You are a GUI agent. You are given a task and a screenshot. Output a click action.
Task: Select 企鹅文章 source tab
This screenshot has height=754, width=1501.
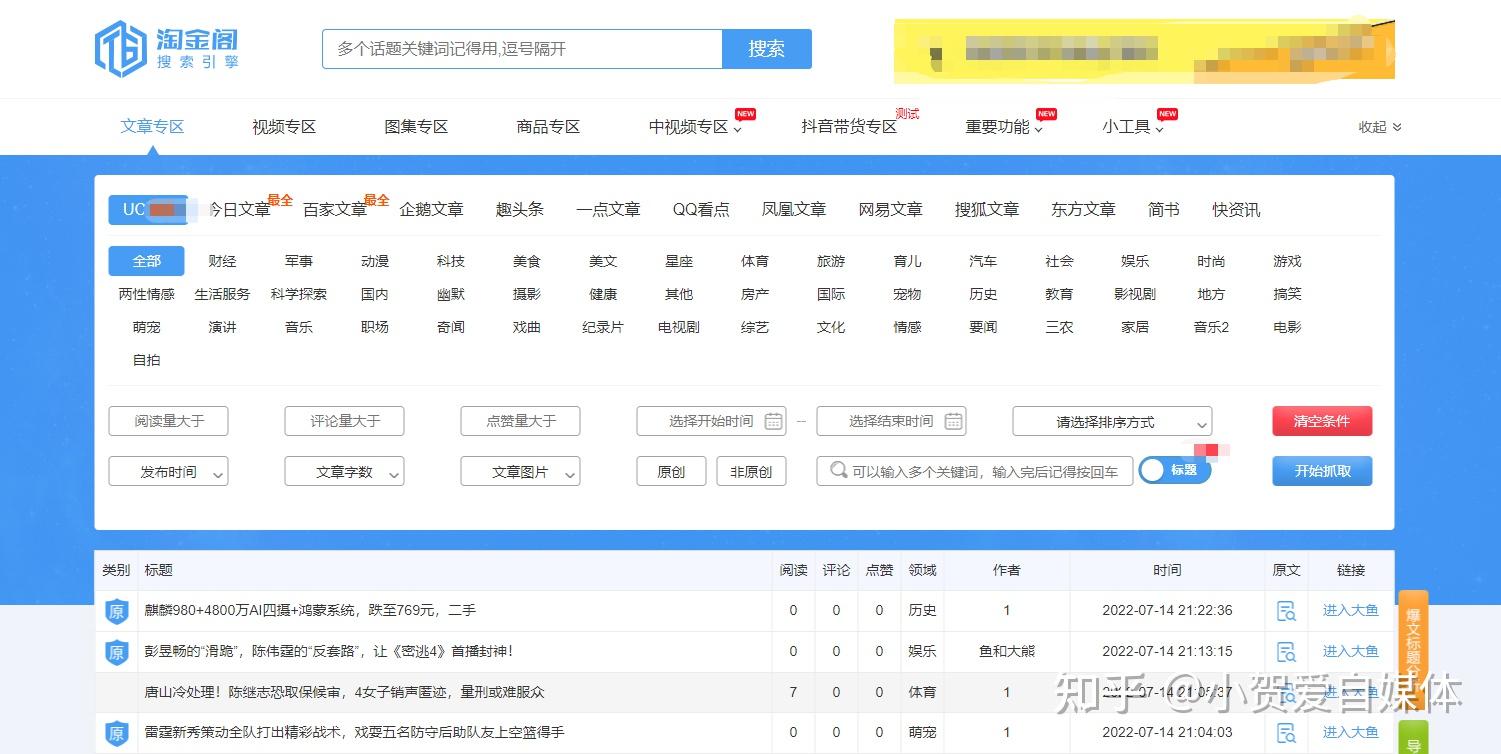pos(431,210)
